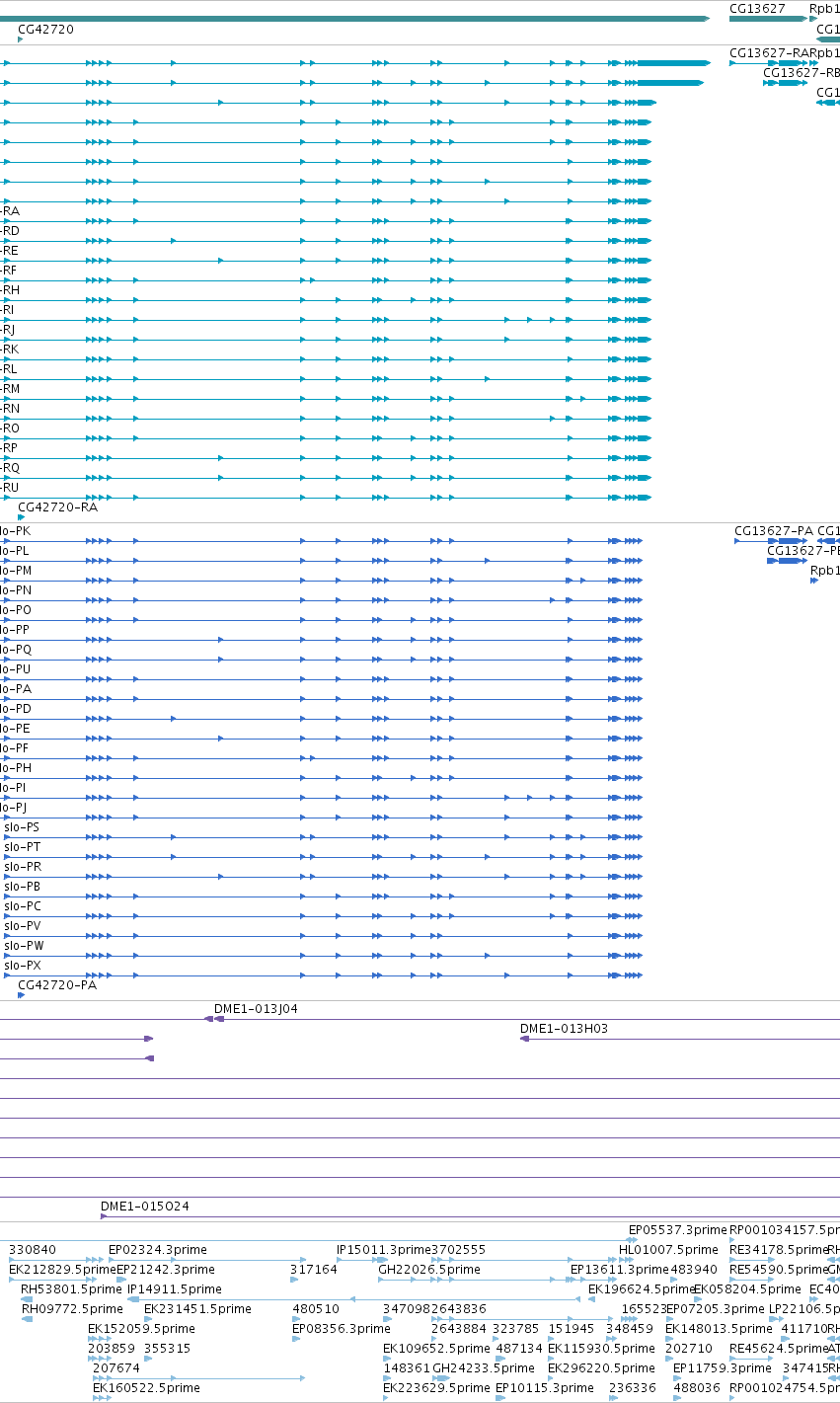The height and width of the screenshot is (1403, 840).
Task: Click EST GH22026.5prime
Action: (x=429, y=1270)
